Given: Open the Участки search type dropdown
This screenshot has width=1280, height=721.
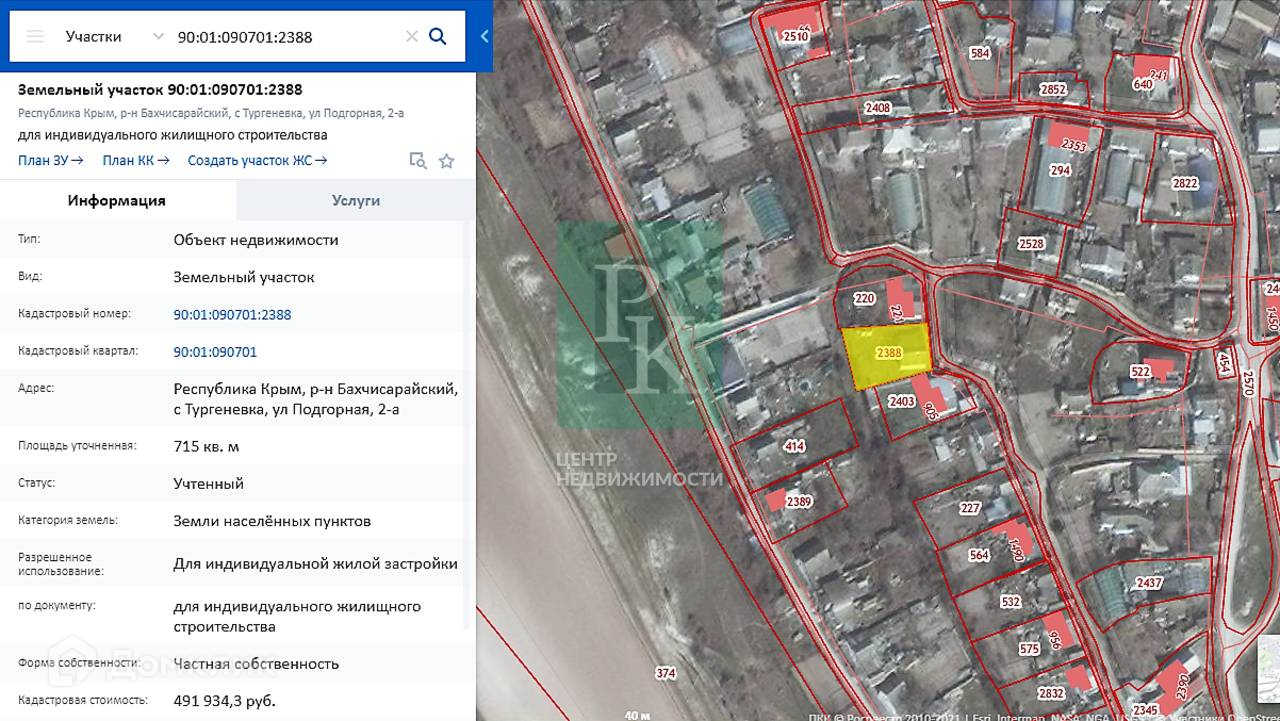Looking at the screenshot, I should (x=113, y=37).
